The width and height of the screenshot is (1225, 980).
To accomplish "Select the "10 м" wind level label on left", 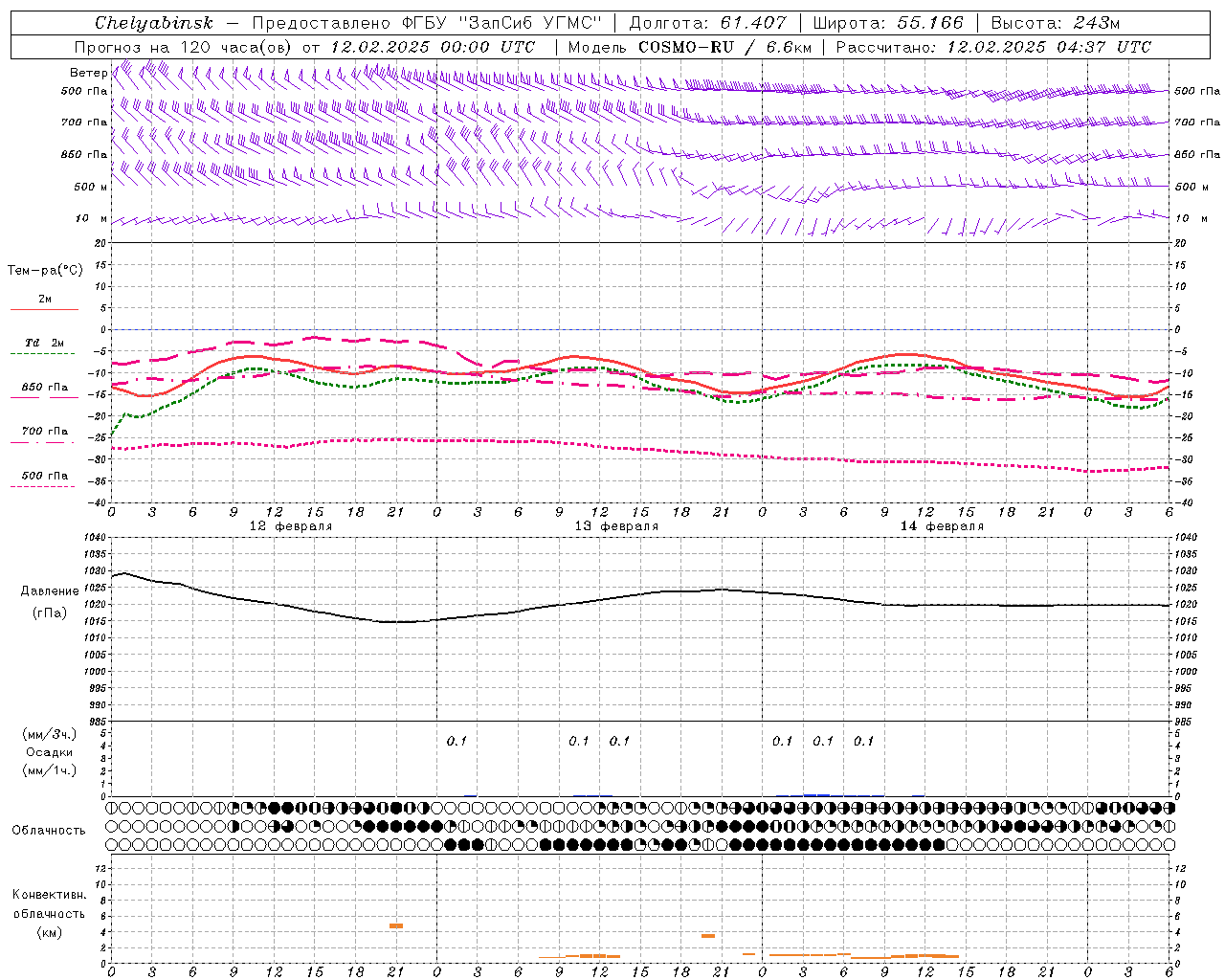I will 91,218.
